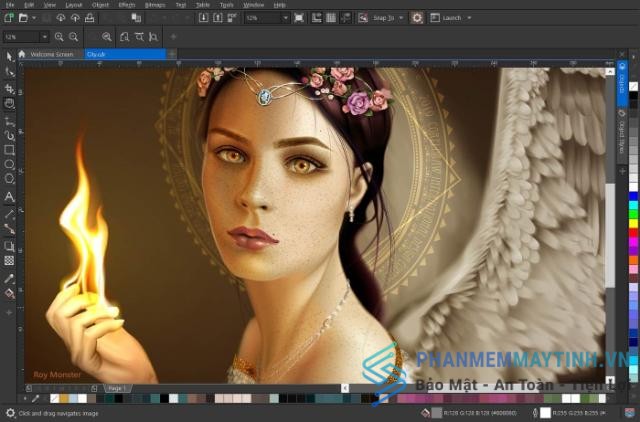The width and height of the screenshot is (640, 422).
Task: Click the horizontal scrollbar left arrow
Action: click(345, 388)
